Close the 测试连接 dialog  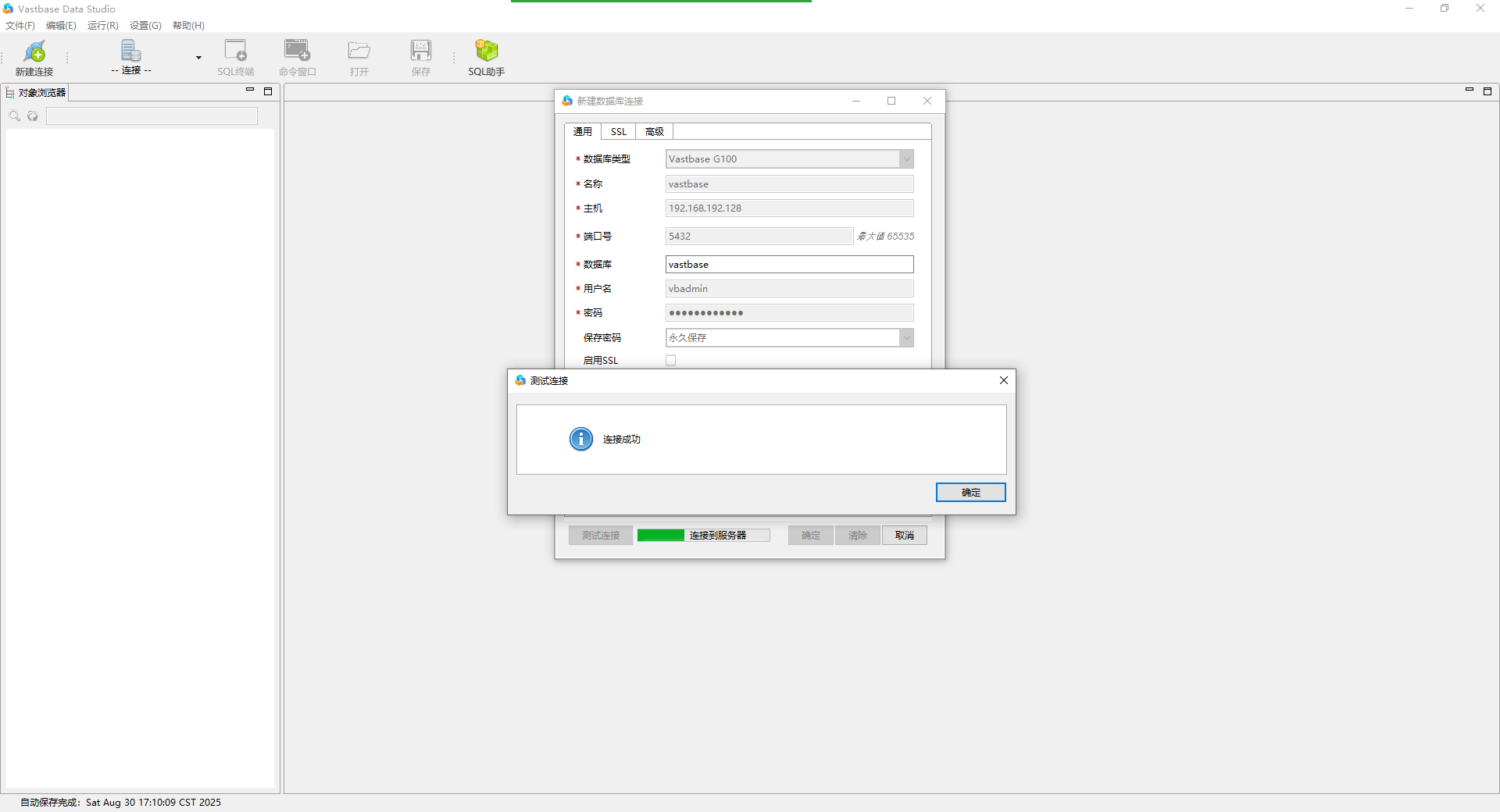[1004, 380]
